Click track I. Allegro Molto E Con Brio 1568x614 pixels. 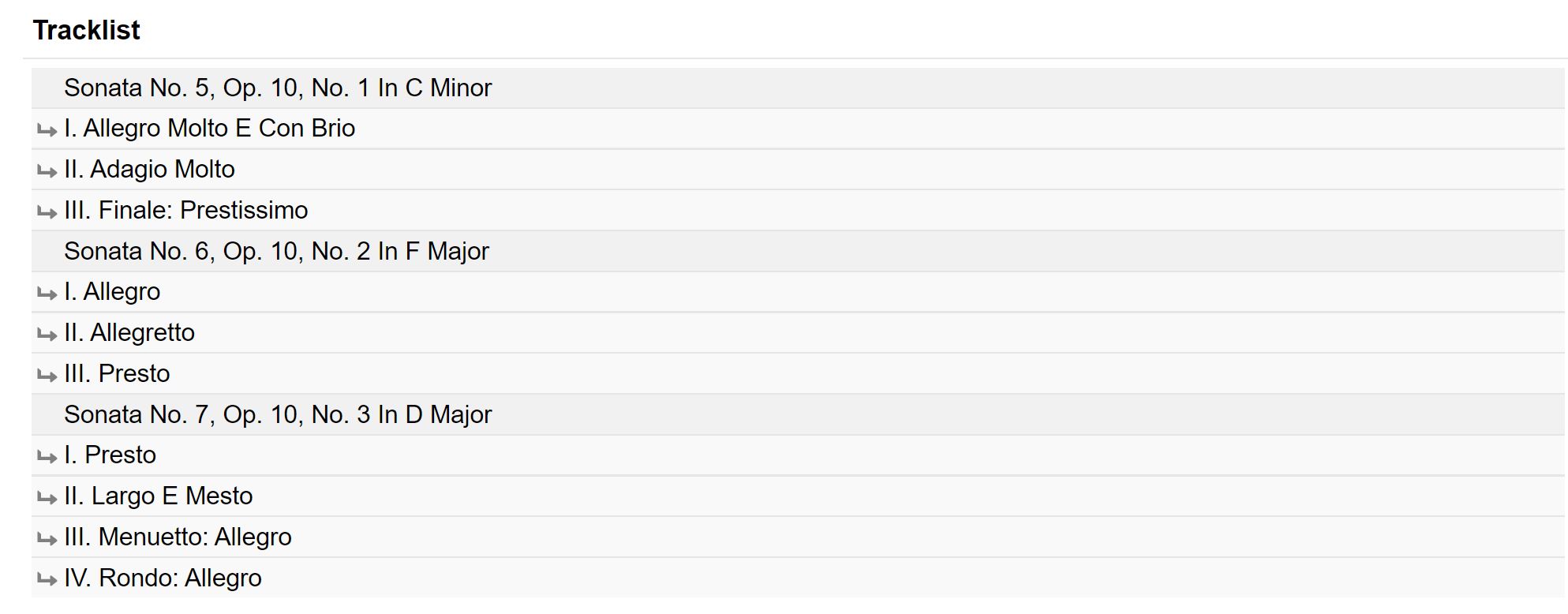coord(209,128)
